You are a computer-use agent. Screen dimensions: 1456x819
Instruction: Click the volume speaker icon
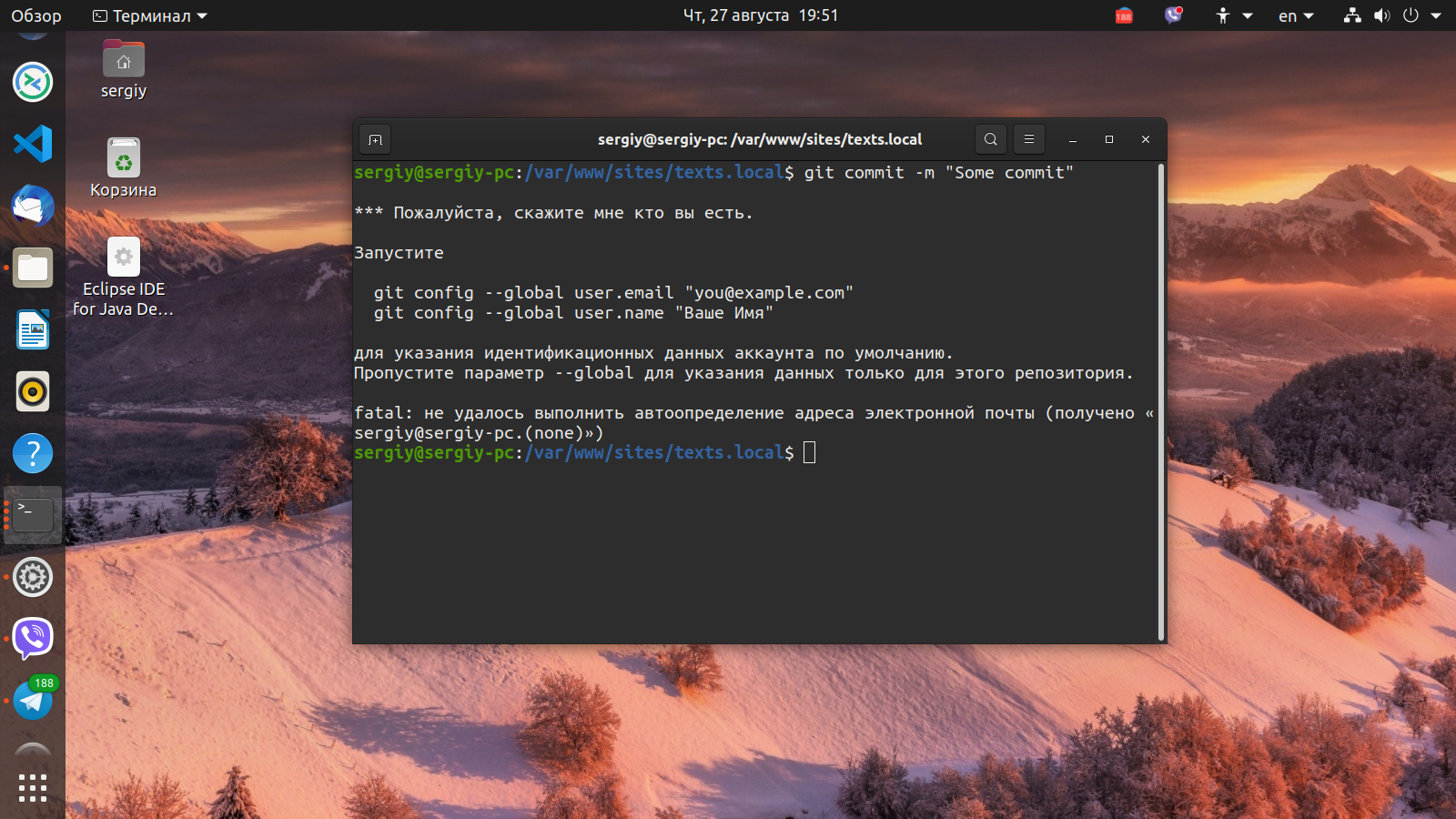pos(1382,15)
